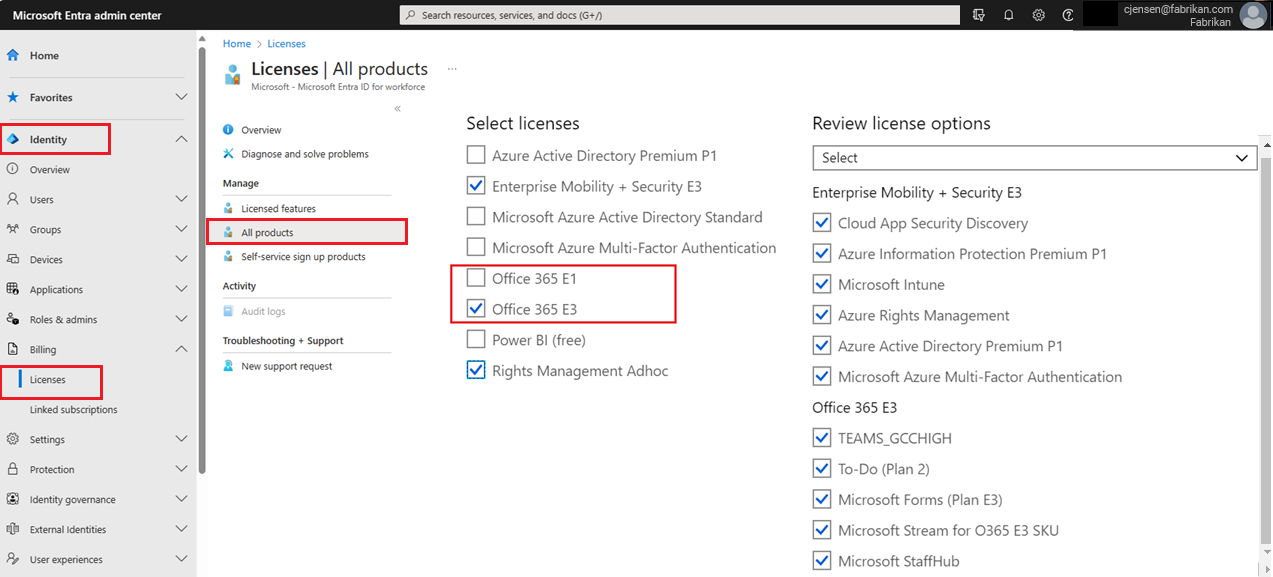Click the Home icon in sidebar
1273x577 pixels.
pyautogui.click(x=13, y=56)
